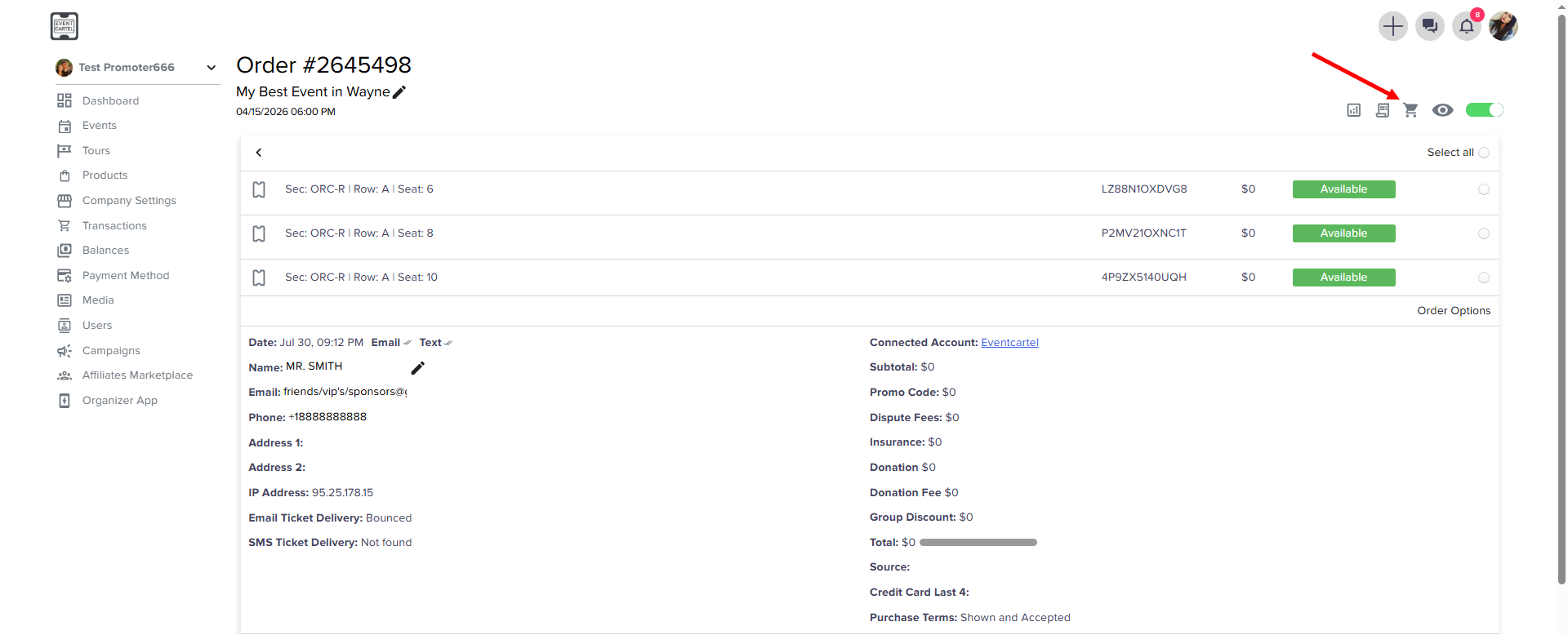
Task: Click event date 04/15/2026 06:00 PM
Action: 286,112
